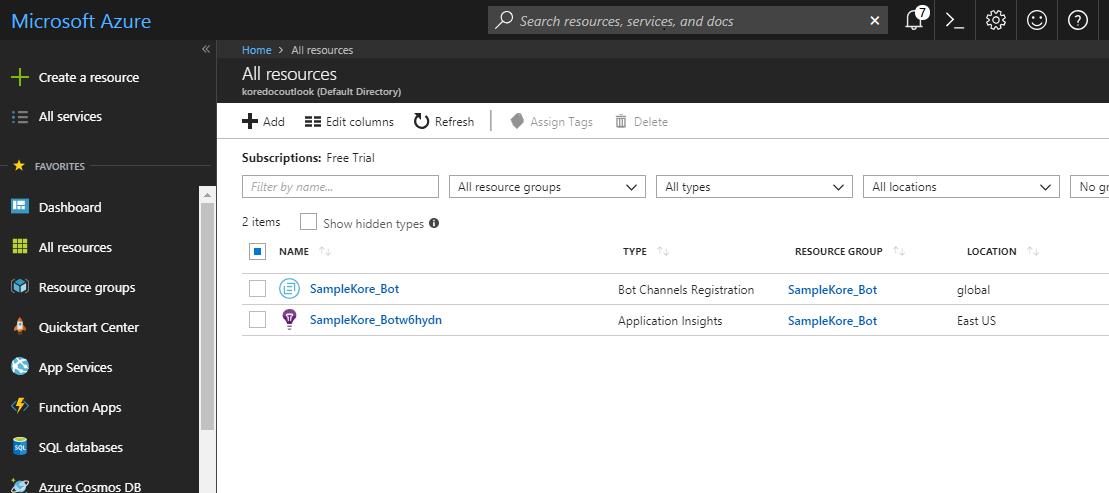
Task: Click the feedback smiley icon
Action: 1037,21
